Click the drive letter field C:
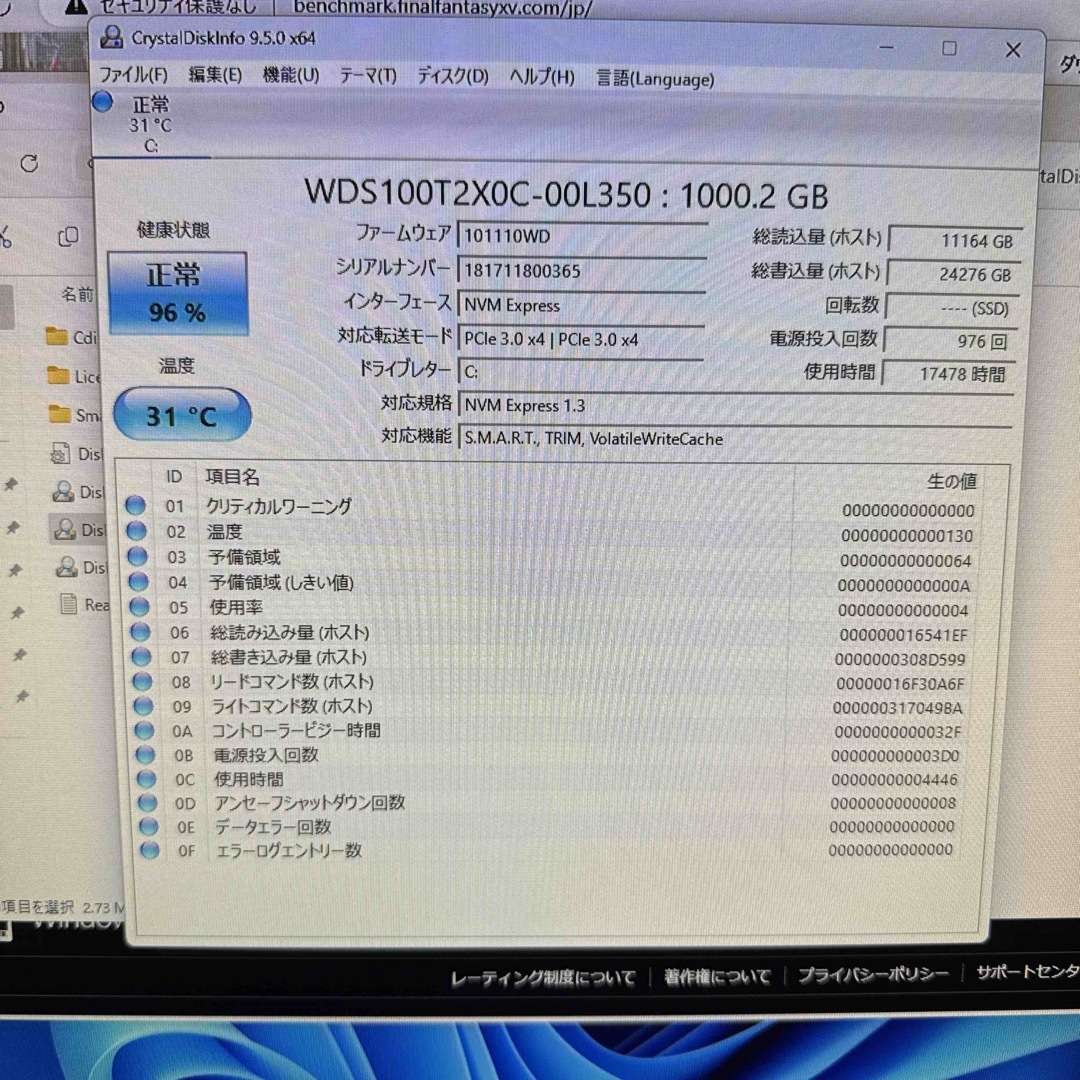 pyautogui.click(x=580, y=372)
